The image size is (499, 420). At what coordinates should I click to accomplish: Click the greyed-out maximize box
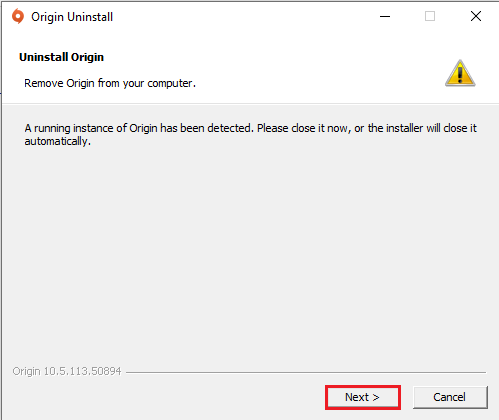click(430, 16)
